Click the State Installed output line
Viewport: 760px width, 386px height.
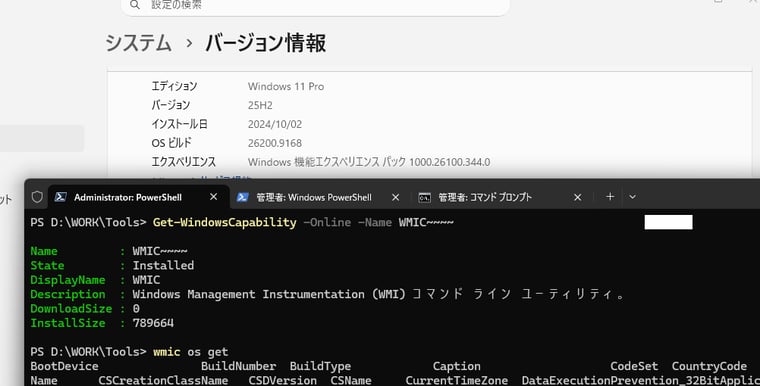[x=112, y=265]
